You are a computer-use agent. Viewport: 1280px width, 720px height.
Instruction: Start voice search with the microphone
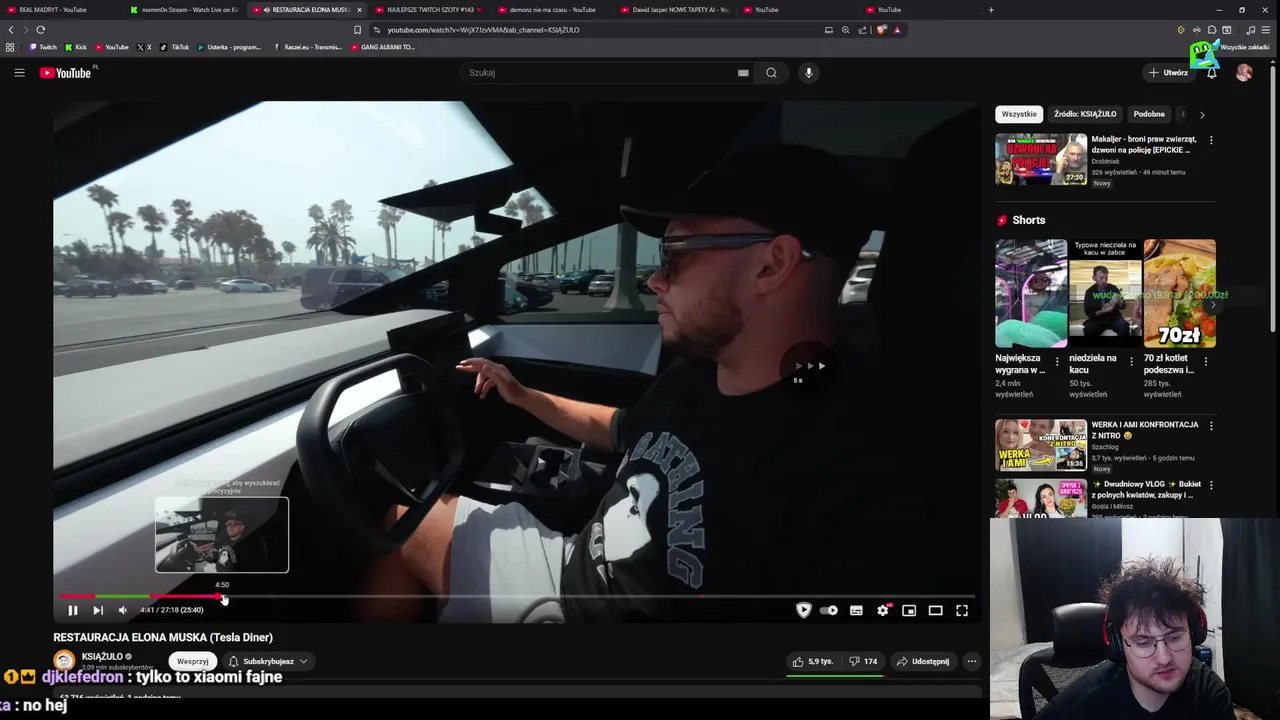pyautogui.click(x=809, y=72)
